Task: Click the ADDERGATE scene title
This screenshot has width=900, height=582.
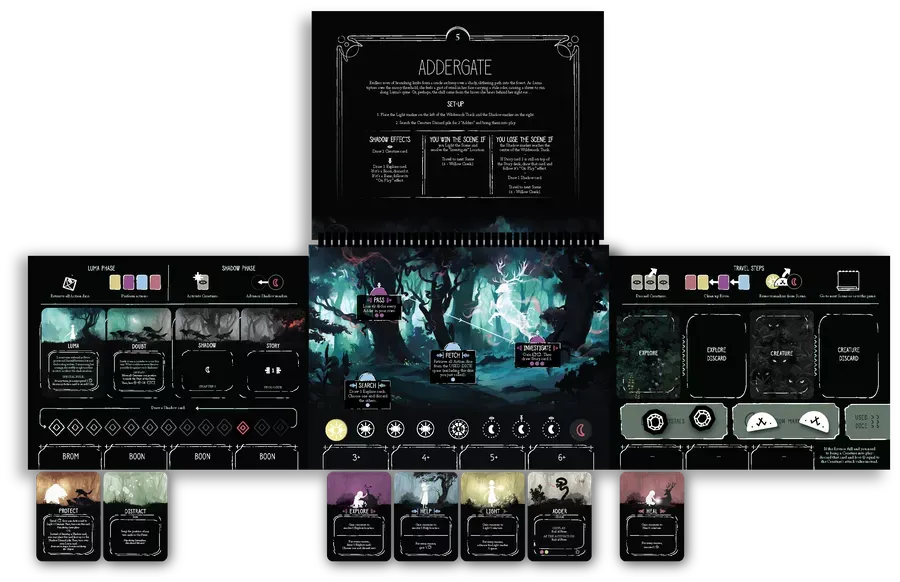Action: click(x=455, y=68)
